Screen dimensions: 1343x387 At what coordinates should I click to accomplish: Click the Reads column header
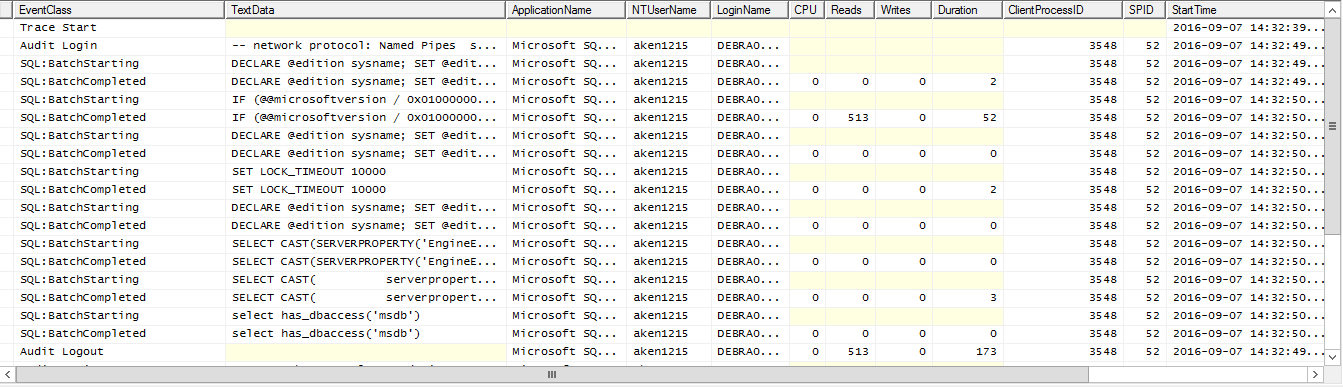850,9
